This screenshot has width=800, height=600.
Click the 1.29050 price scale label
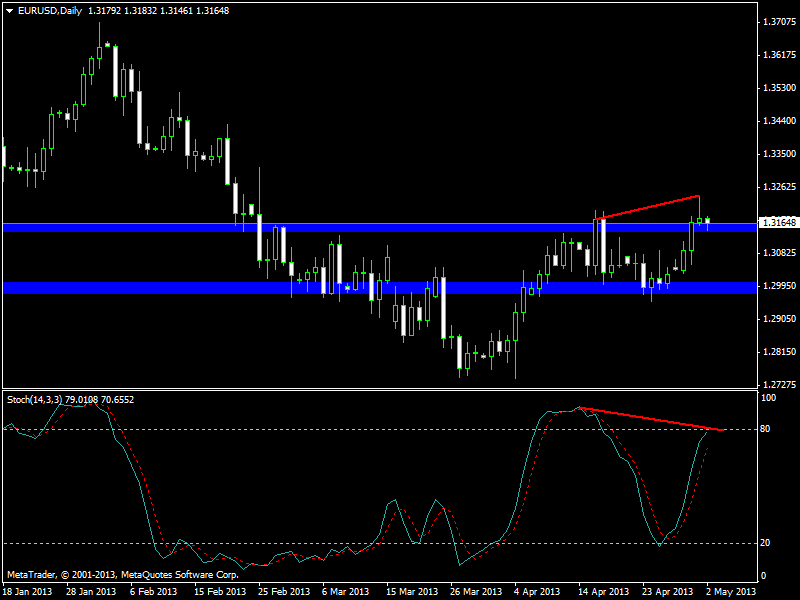click(x=779, y=319)
